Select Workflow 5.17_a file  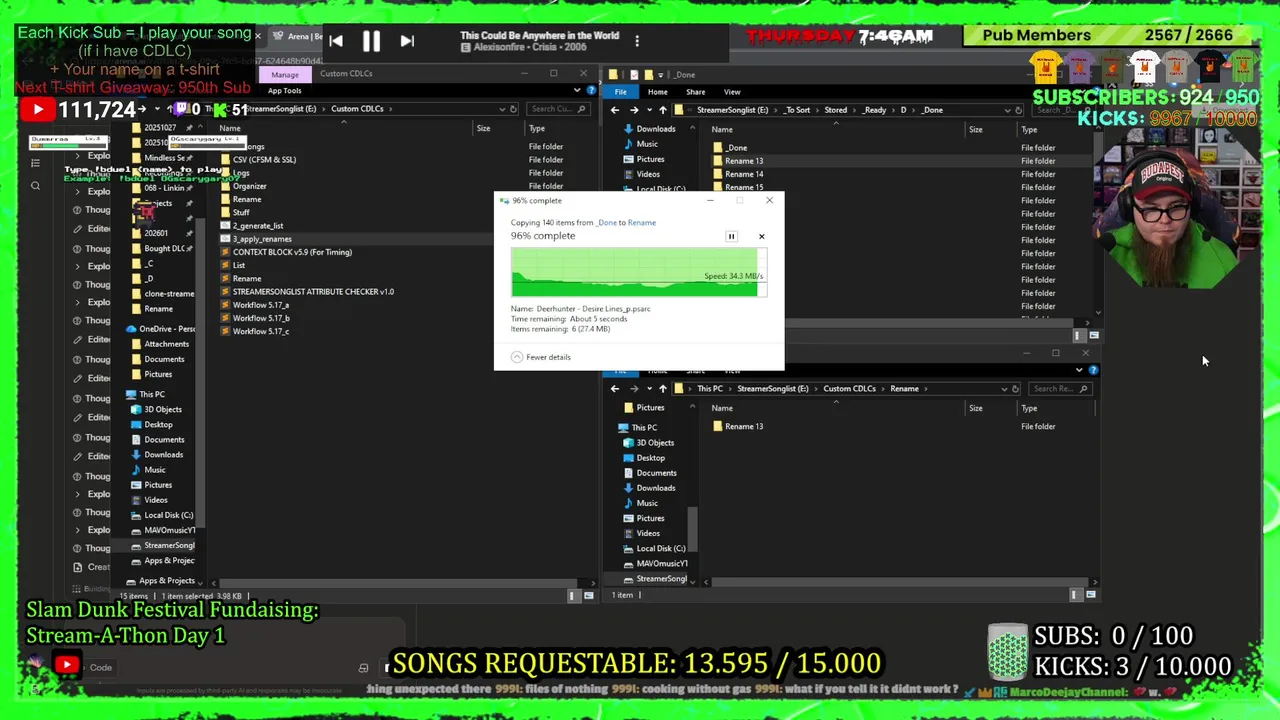[x=261, y=305]
